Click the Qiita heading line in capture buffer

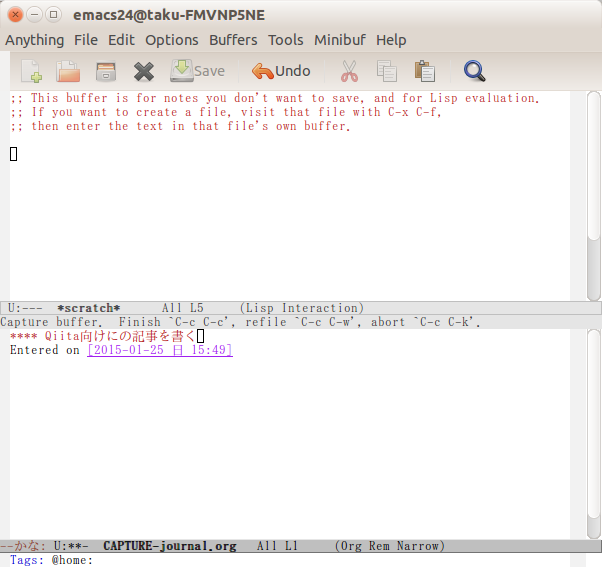click(103, 336)
